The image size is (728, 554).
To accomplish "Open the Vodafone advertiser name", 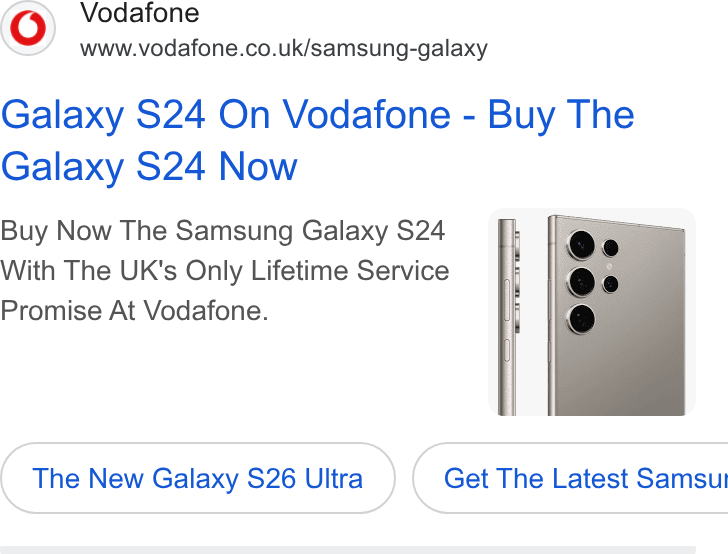I will click(x=140, y=13).
